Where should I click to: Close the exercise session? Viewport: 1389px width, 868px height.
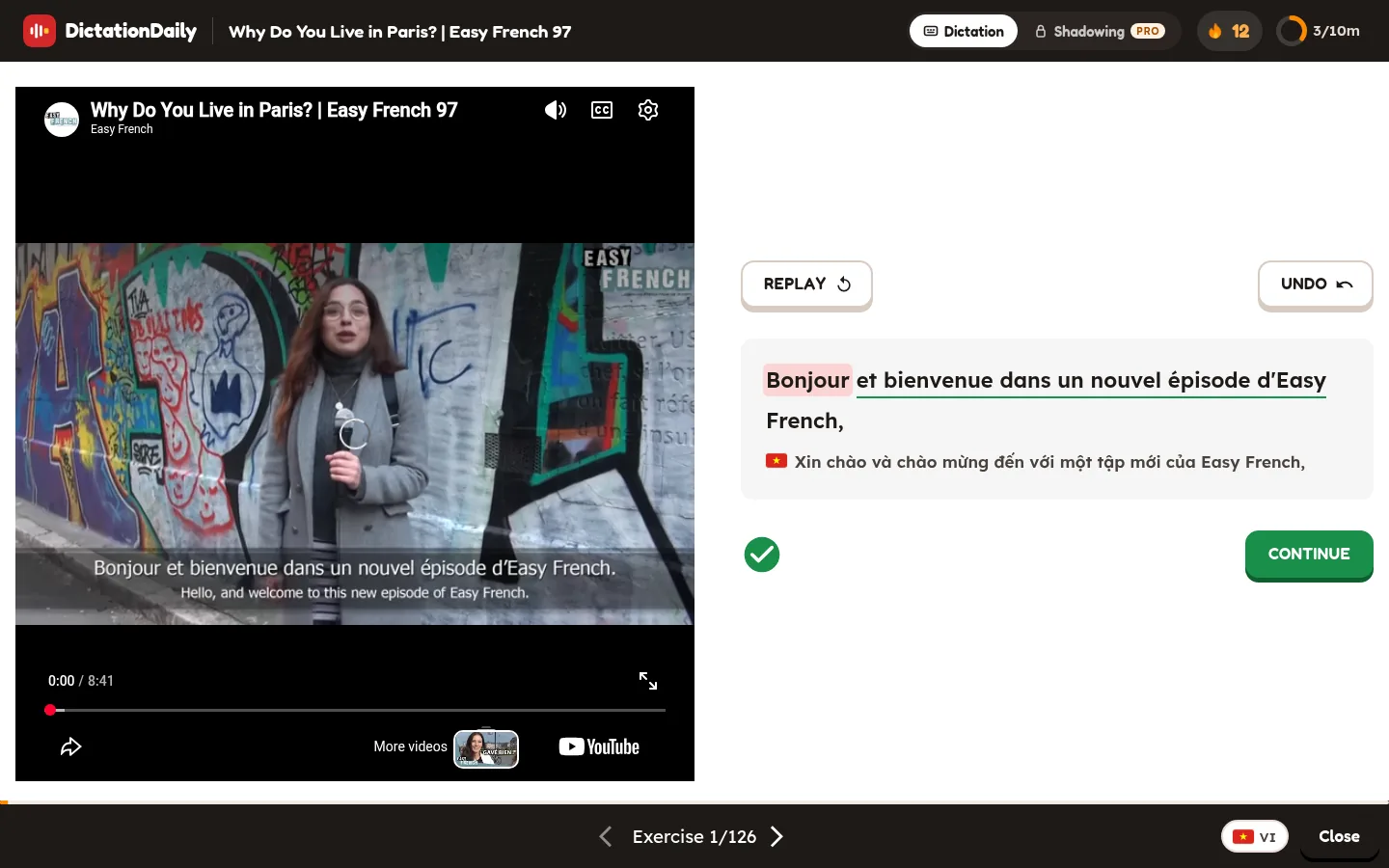click(1339, 836)
